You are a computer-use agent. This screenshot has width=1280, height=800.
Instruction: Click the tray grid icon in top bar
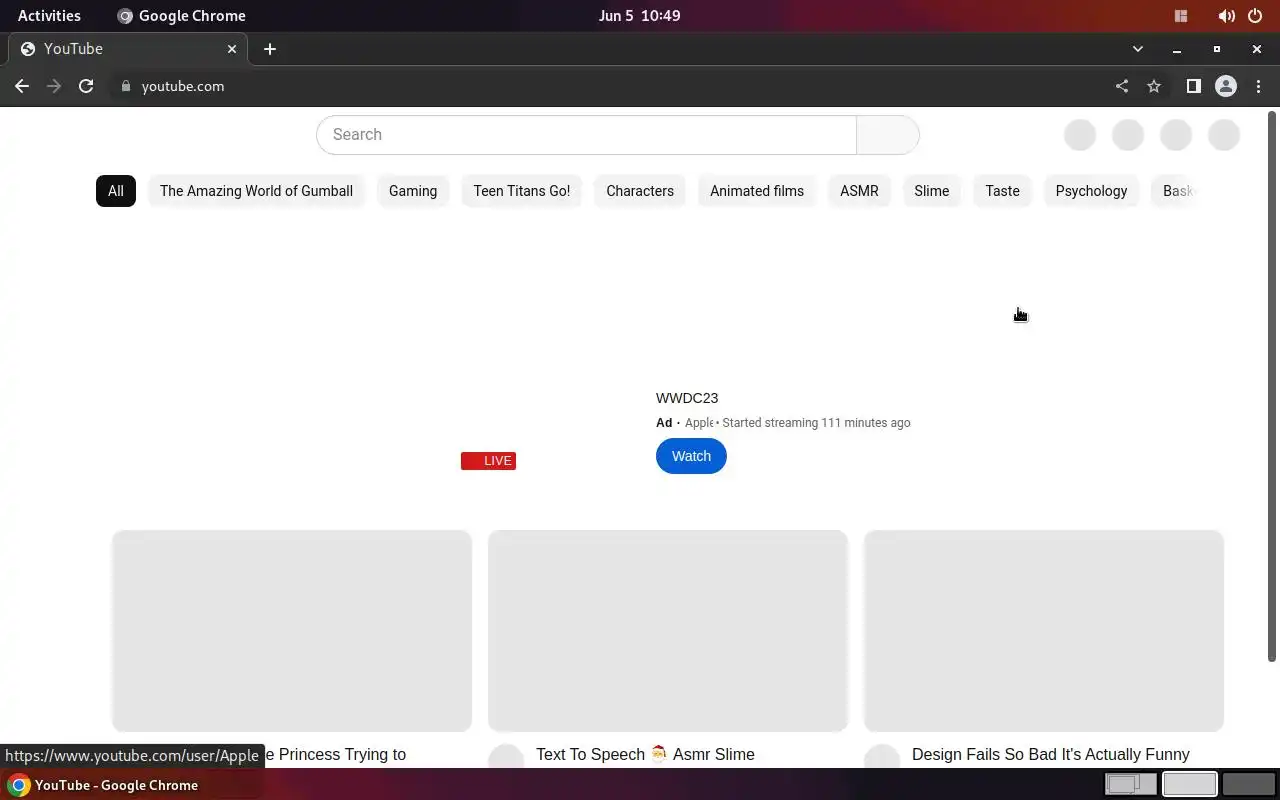tap(1181, 16)
